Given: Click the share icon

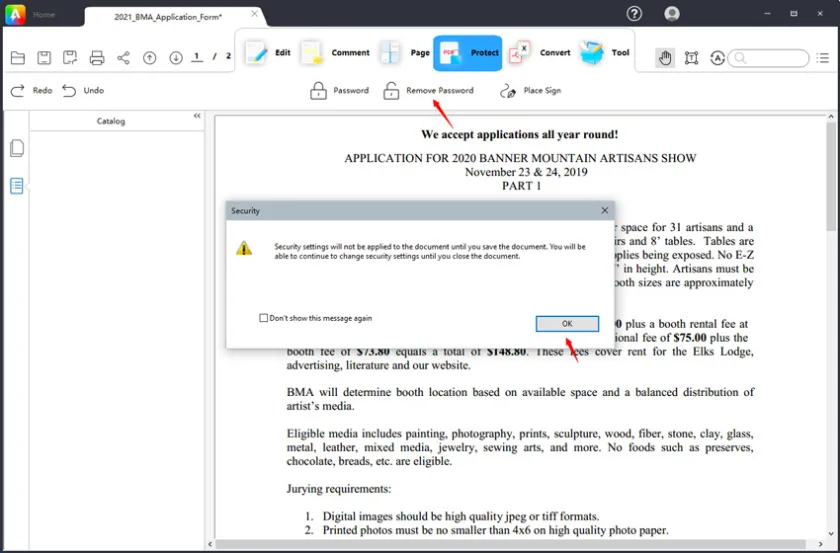Looking at the screenshot, I should 123,58.
